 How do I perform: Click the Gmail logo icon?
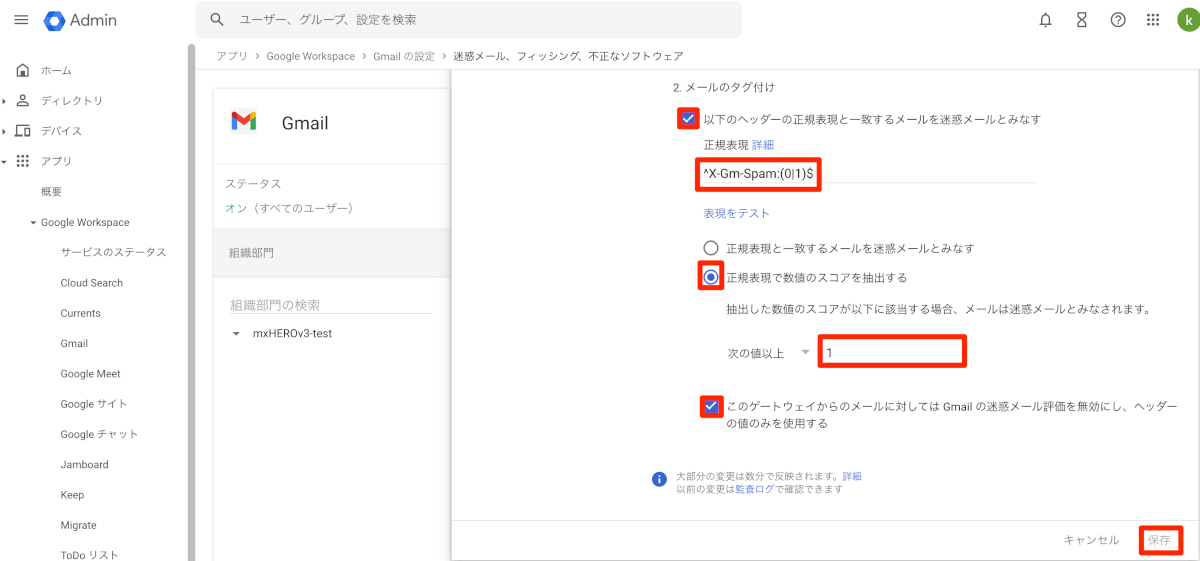(244, 122)
